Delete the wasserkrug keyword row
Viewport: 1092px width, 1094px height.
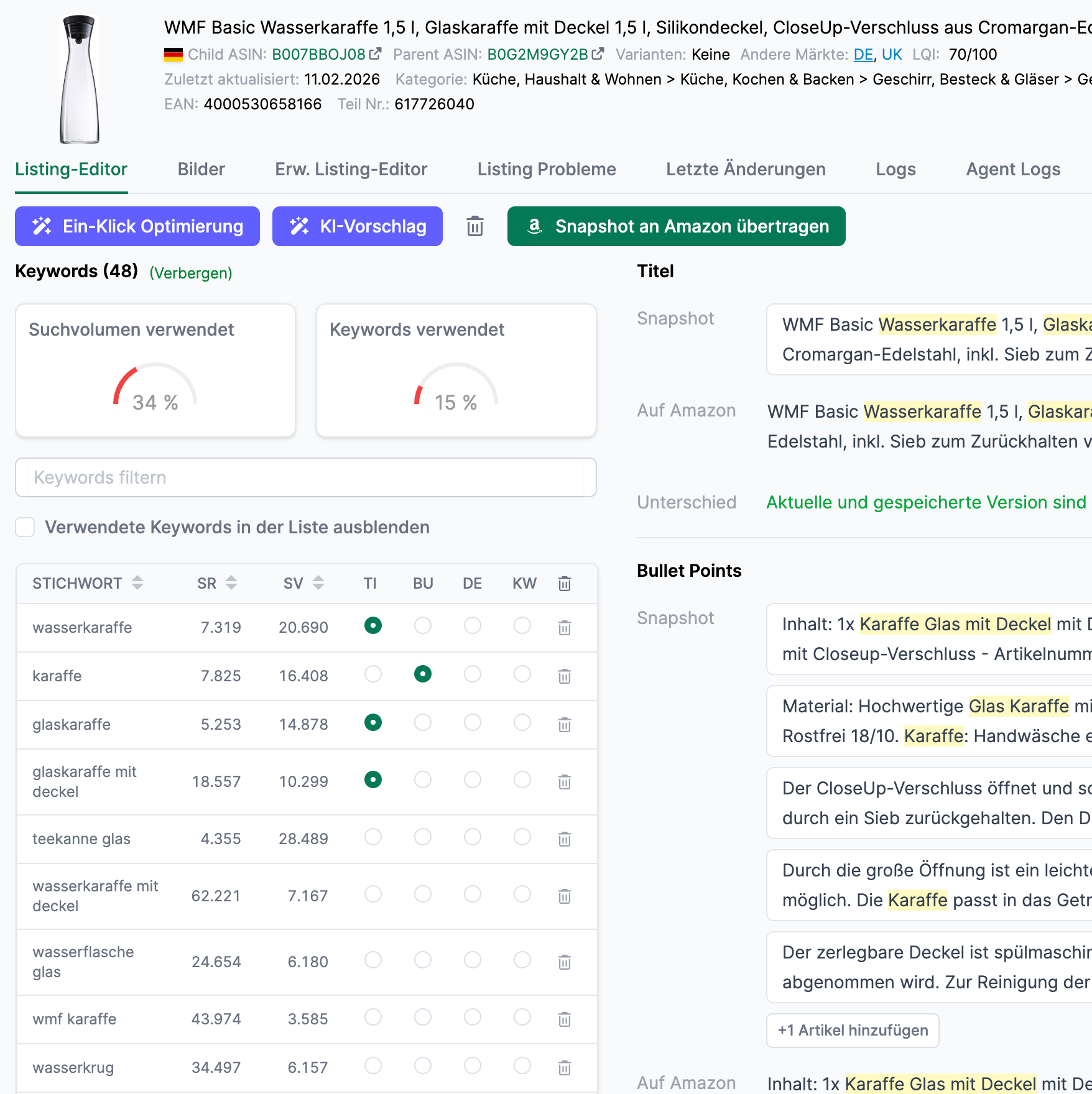[564, 1068]
